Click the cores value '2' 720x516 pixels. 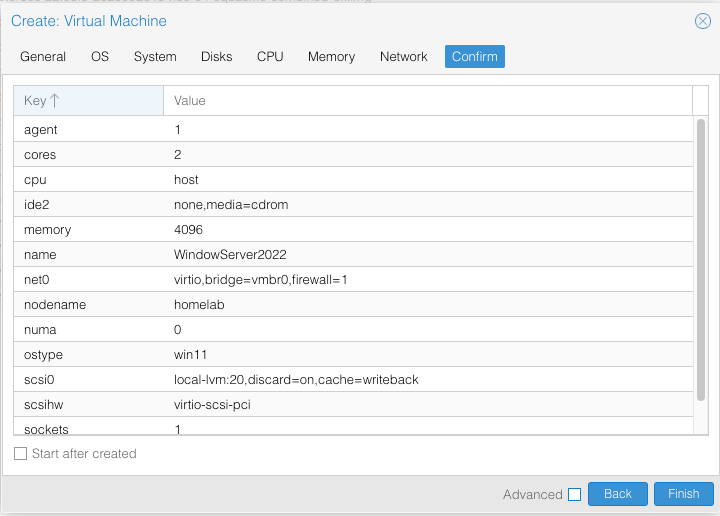point(178,155)
